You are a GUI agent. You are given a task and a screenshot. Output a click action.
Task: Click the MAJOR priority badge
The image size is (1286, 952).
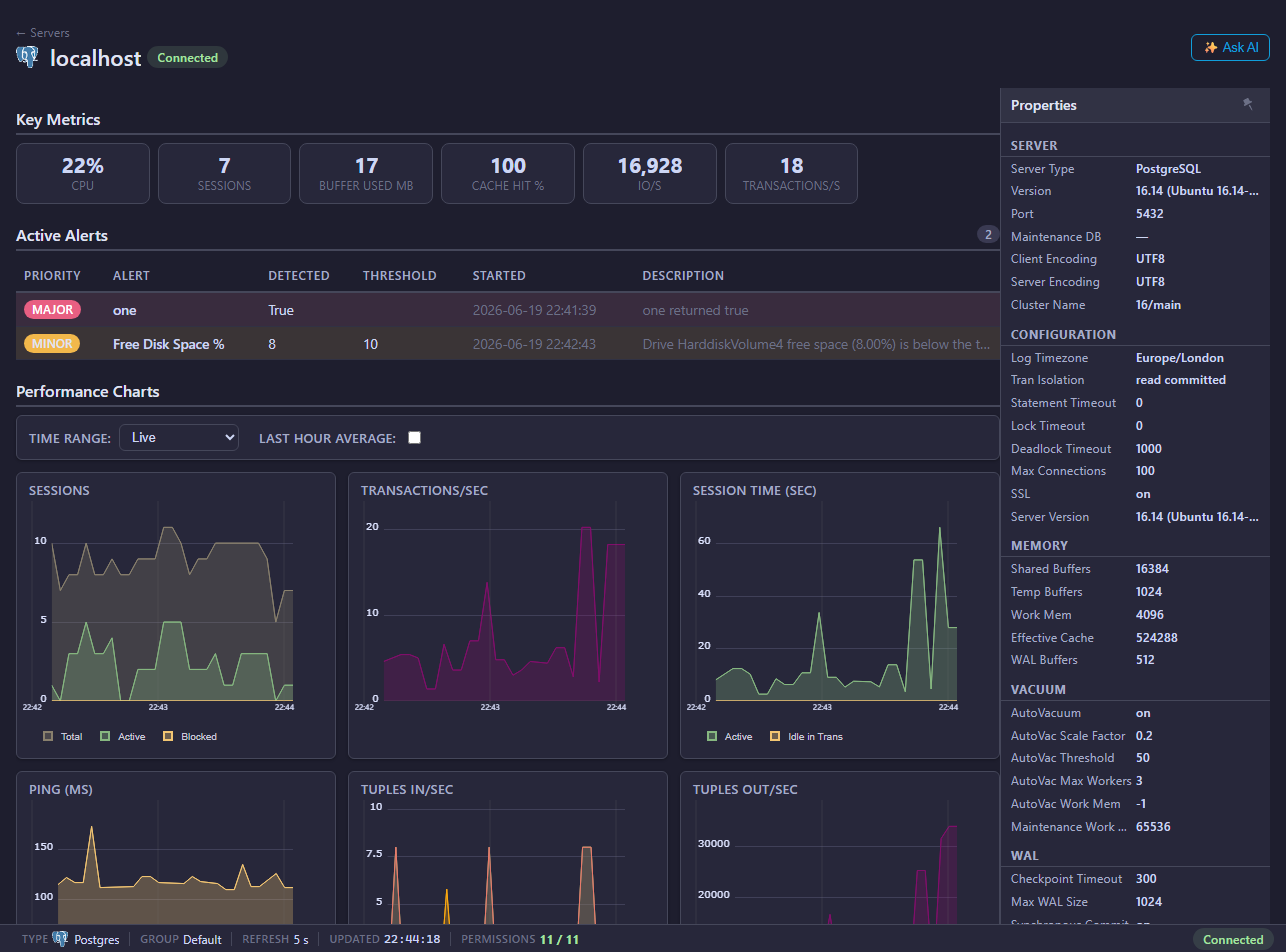pos(52,310)
